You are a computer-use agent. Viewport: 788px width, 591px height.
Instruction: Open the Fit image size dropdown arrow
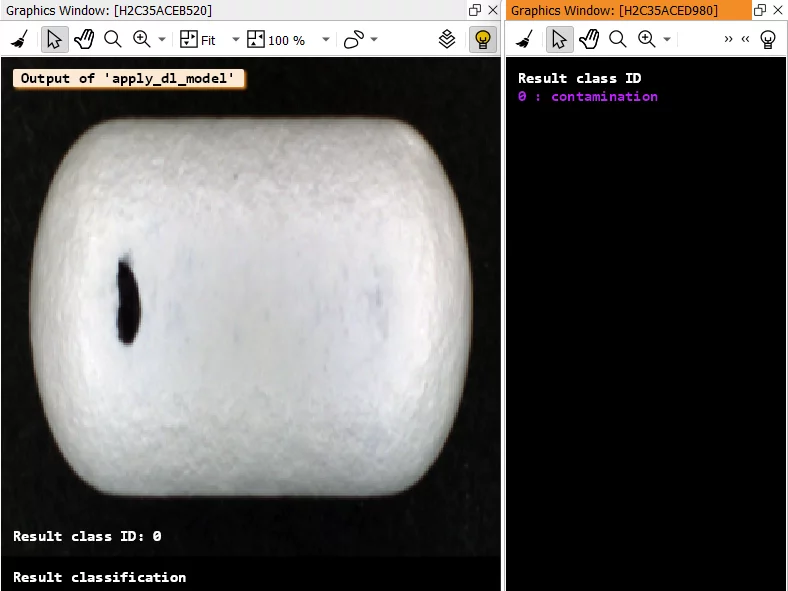[x=236, y=40]
